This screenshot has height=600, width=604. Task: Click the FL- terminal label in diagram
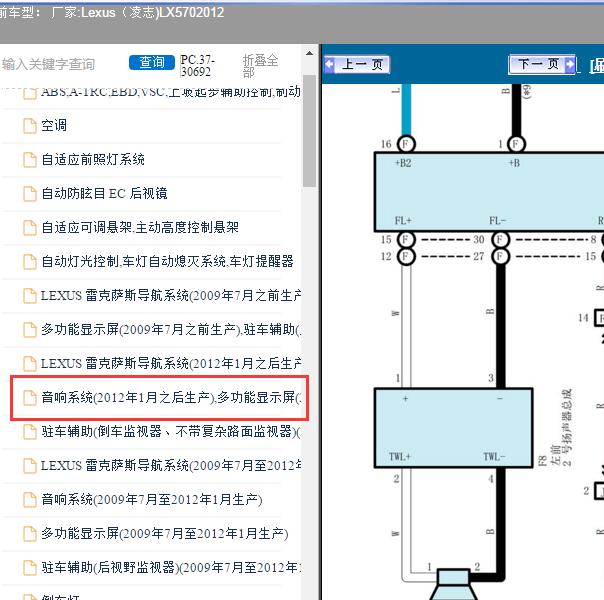click(x=497, y=221)
